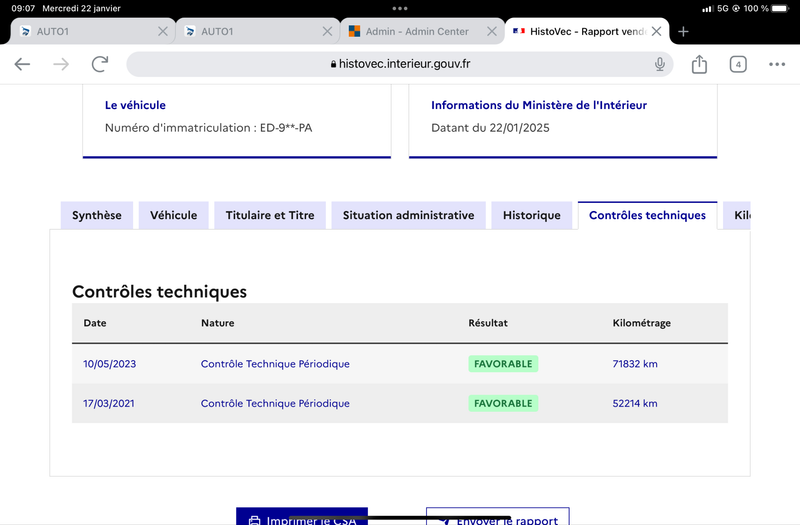Viewport: 800px width, 525px height.
Task: Open the Synthèse tab
Action: [x=97, y=215]
